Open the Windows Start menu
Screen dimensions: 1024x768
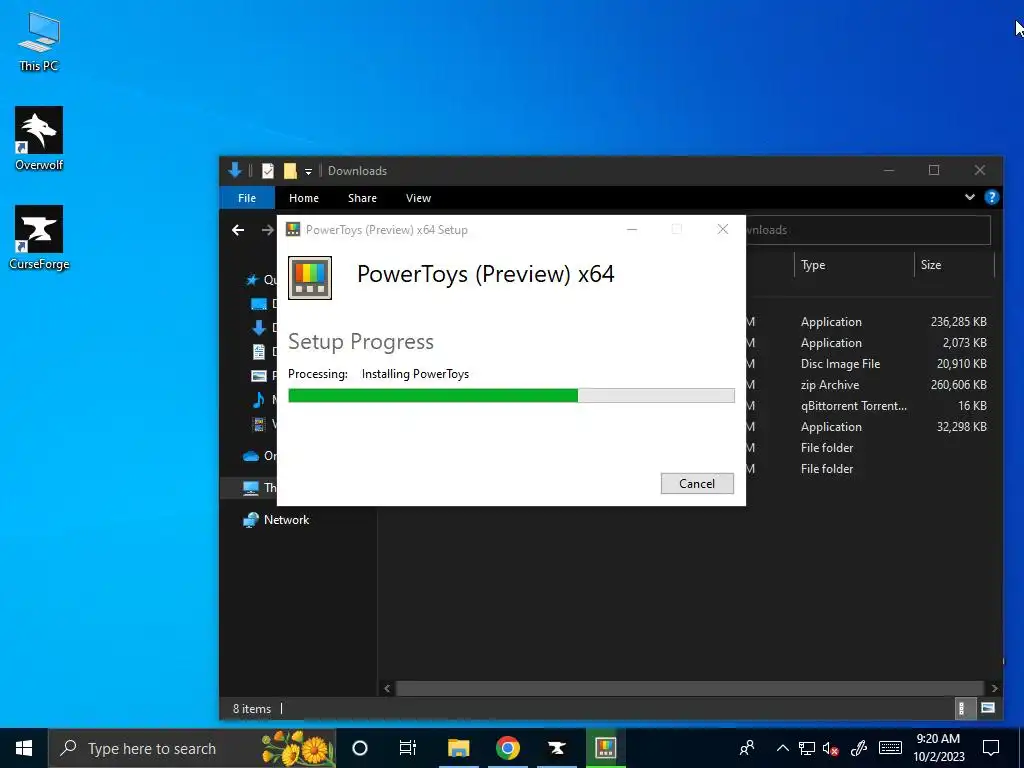pos(24,748)
